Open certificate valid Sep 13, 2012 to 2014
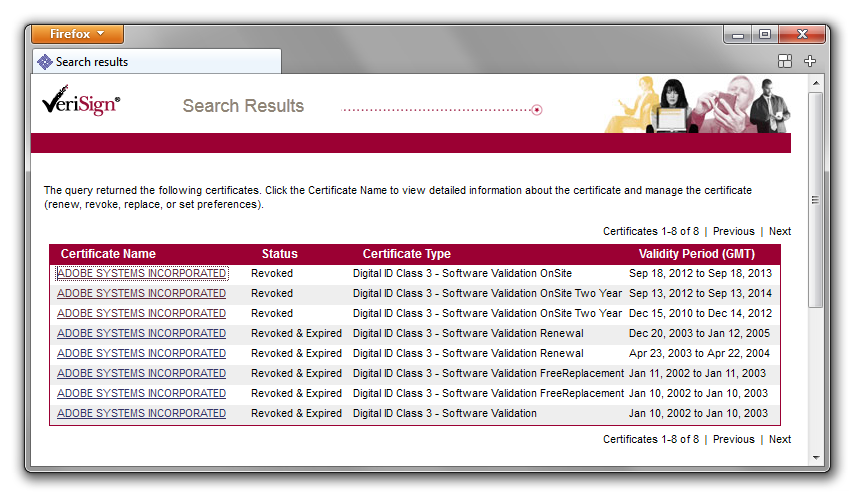861x499 pixels. (142, 294)
